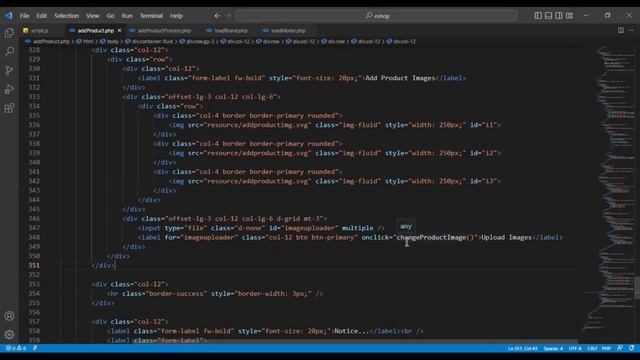Click 'Add Product Images' label text

[x=400, y=78]
